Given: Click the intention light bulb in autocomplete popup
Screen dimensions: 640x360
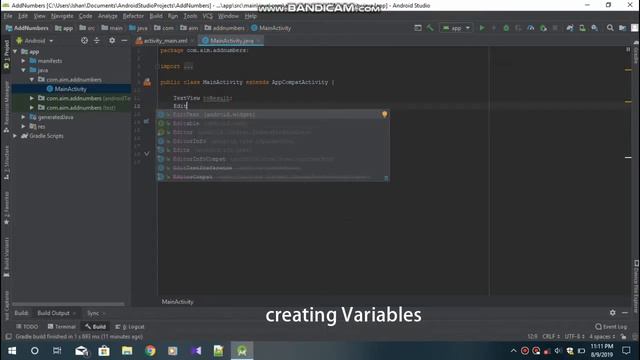Looking at the screenshot, I should 384,115.
